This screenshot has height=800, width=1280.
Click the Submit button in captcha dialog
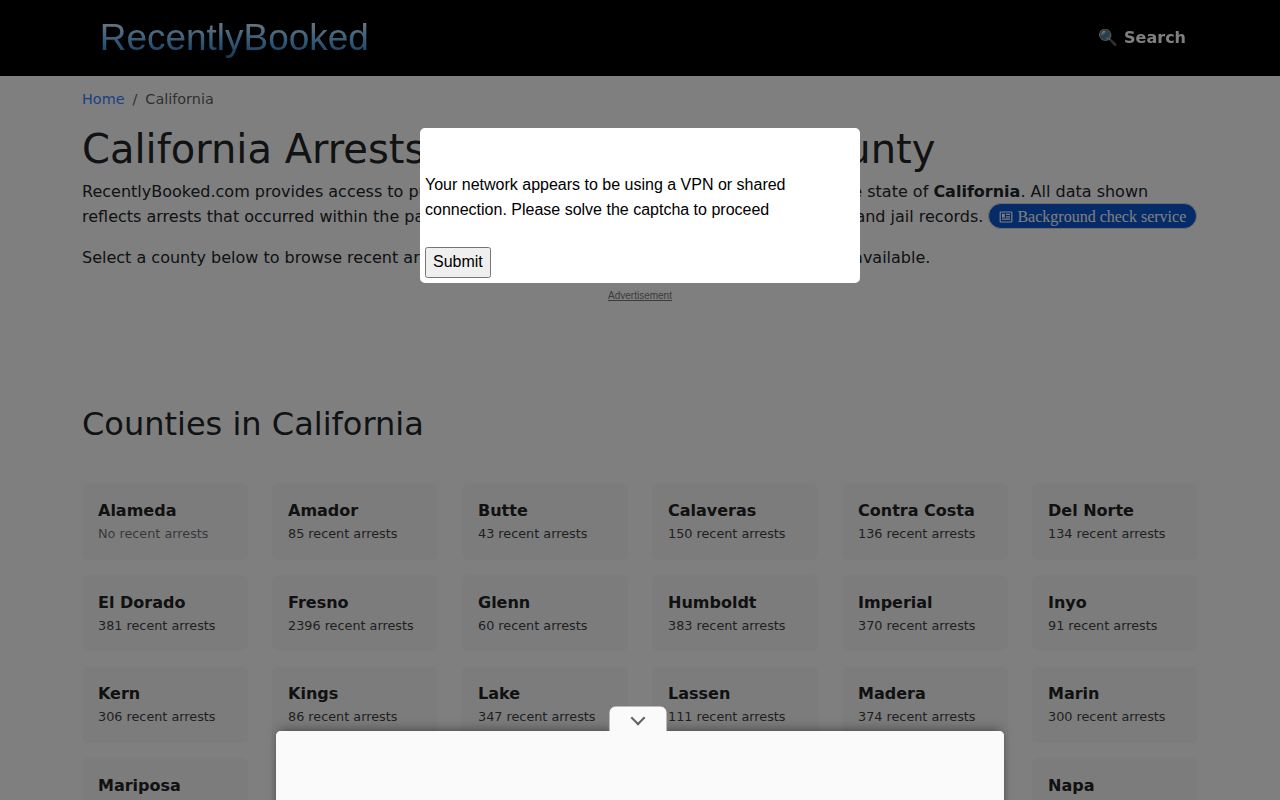tap(458, 262)
